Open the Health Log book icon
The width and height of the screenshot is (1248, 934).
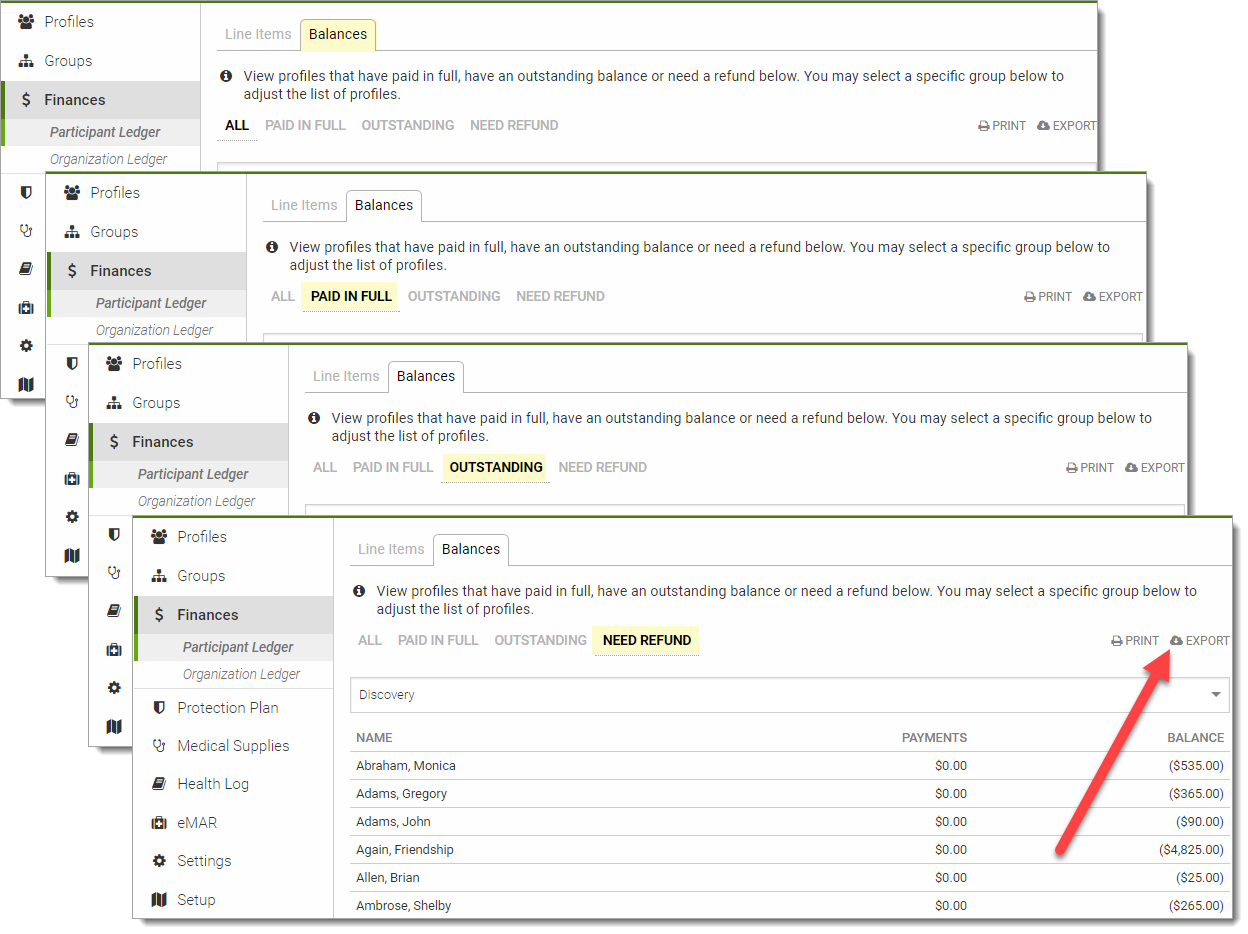click(159, 784)
